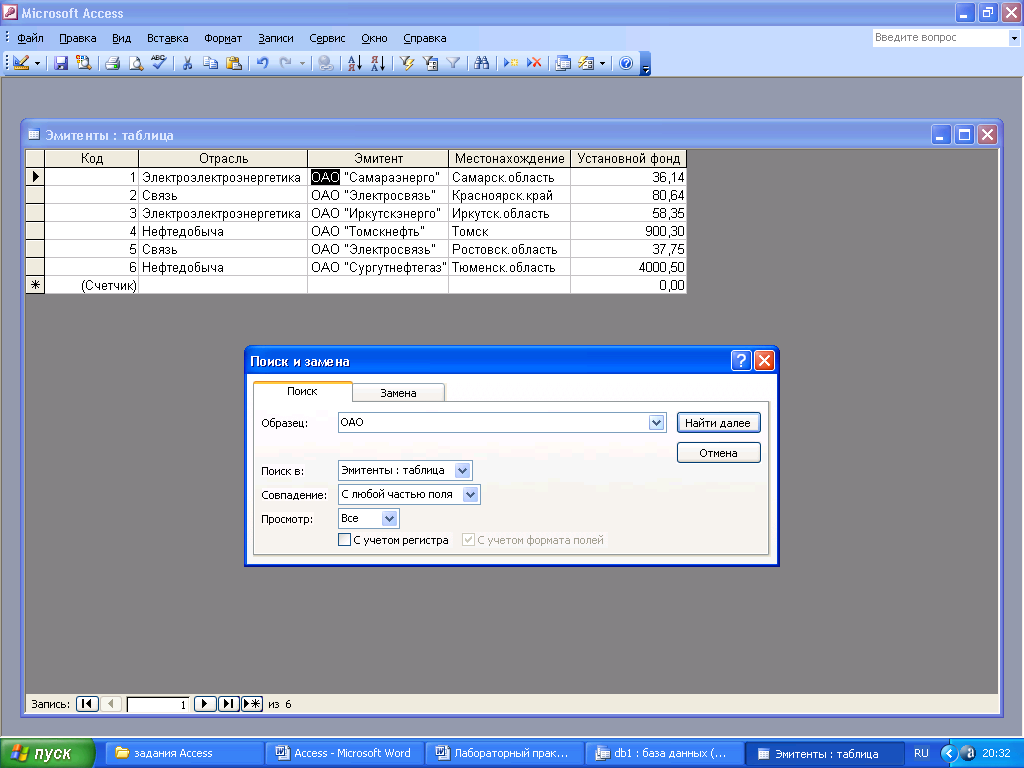Click the 4000,50 cell
Image resolution: width=1024 pixels, height=768 pixels.
coord(629,267)
